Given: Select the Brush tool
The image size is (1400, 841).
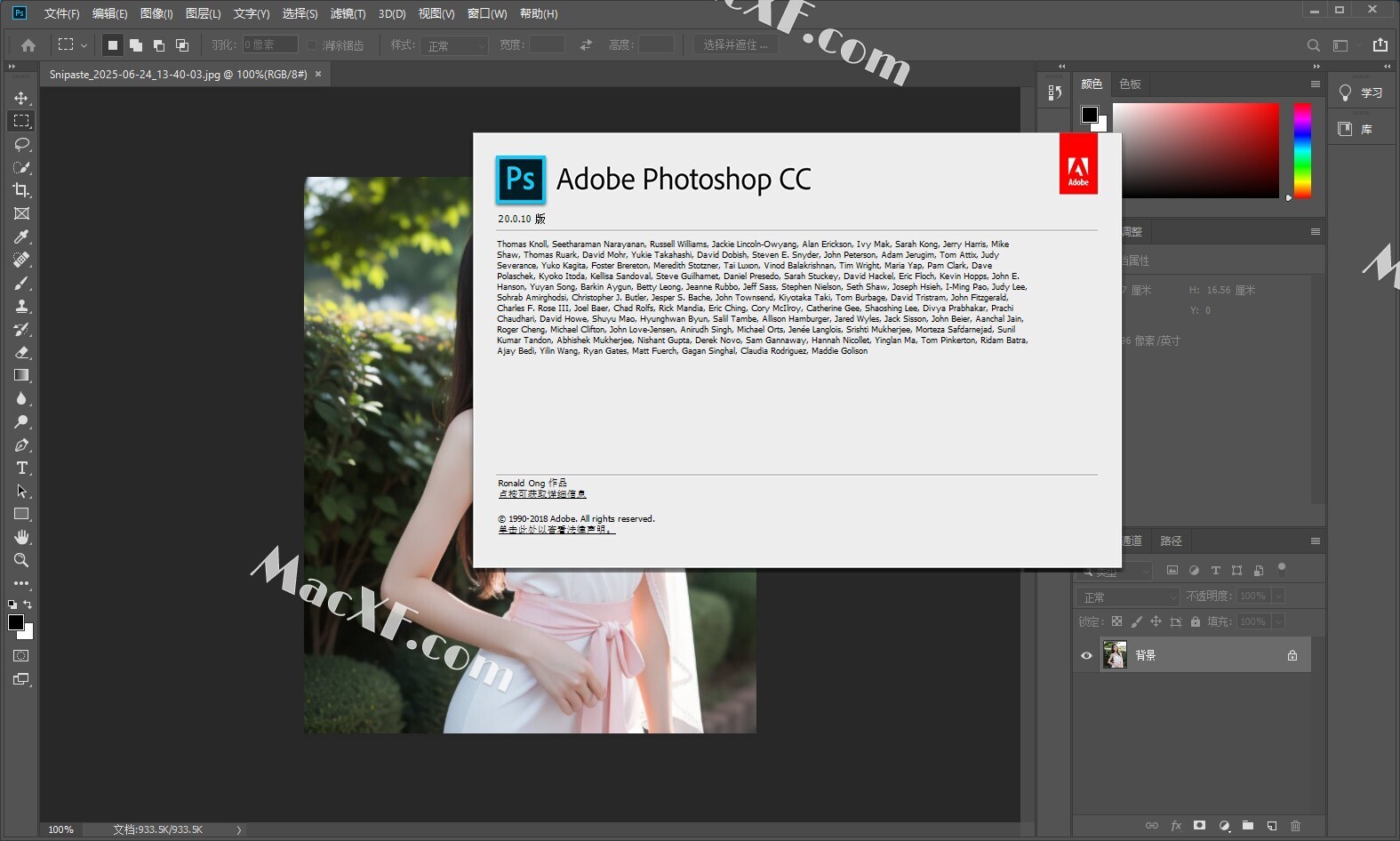Looking at the screenshot, I should [x=21, y=283].
